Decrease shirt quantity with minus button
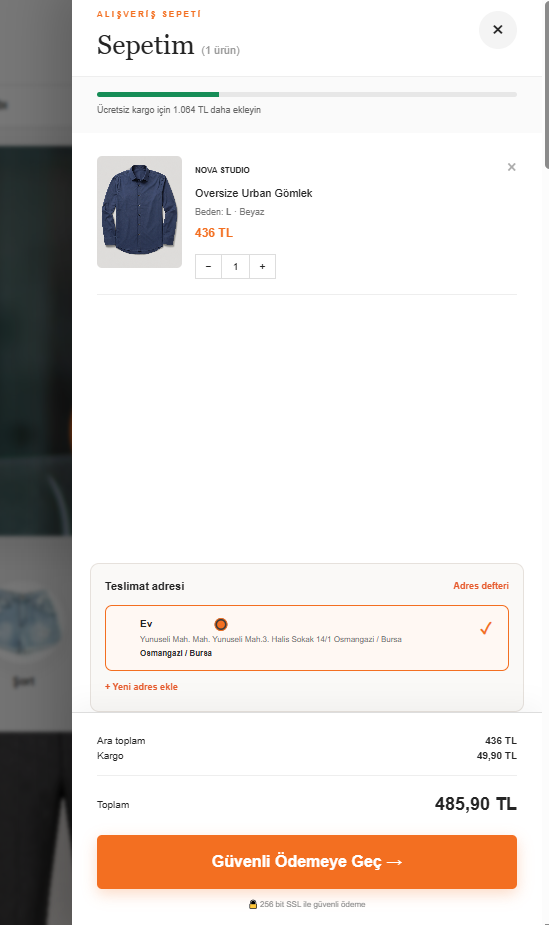The width and height of the screenshot is (549, 925). pyautogui.click(x=208, y=267)
